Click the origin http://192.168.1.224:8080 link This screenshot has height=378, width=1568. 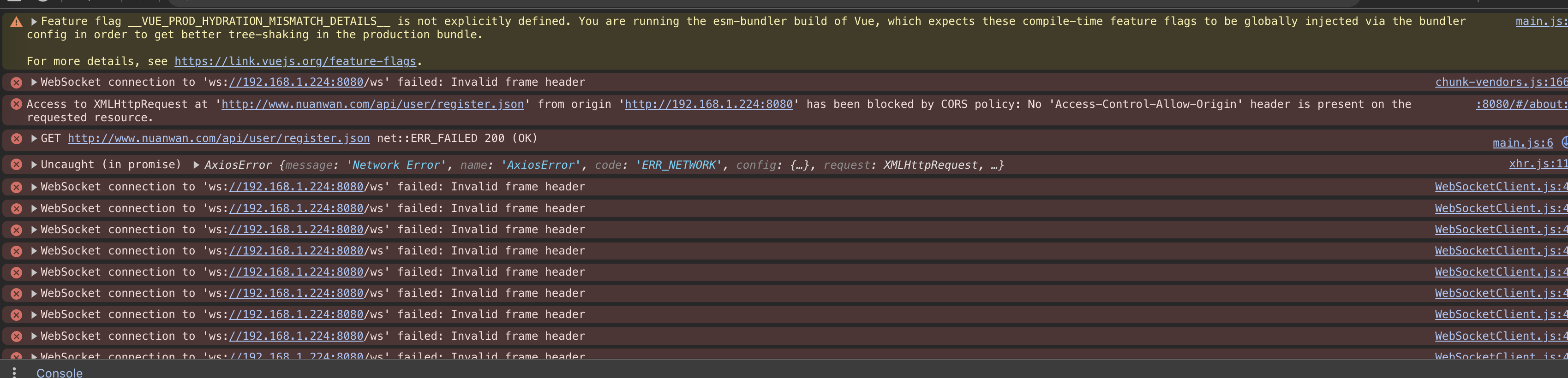(x=708, y=104)
